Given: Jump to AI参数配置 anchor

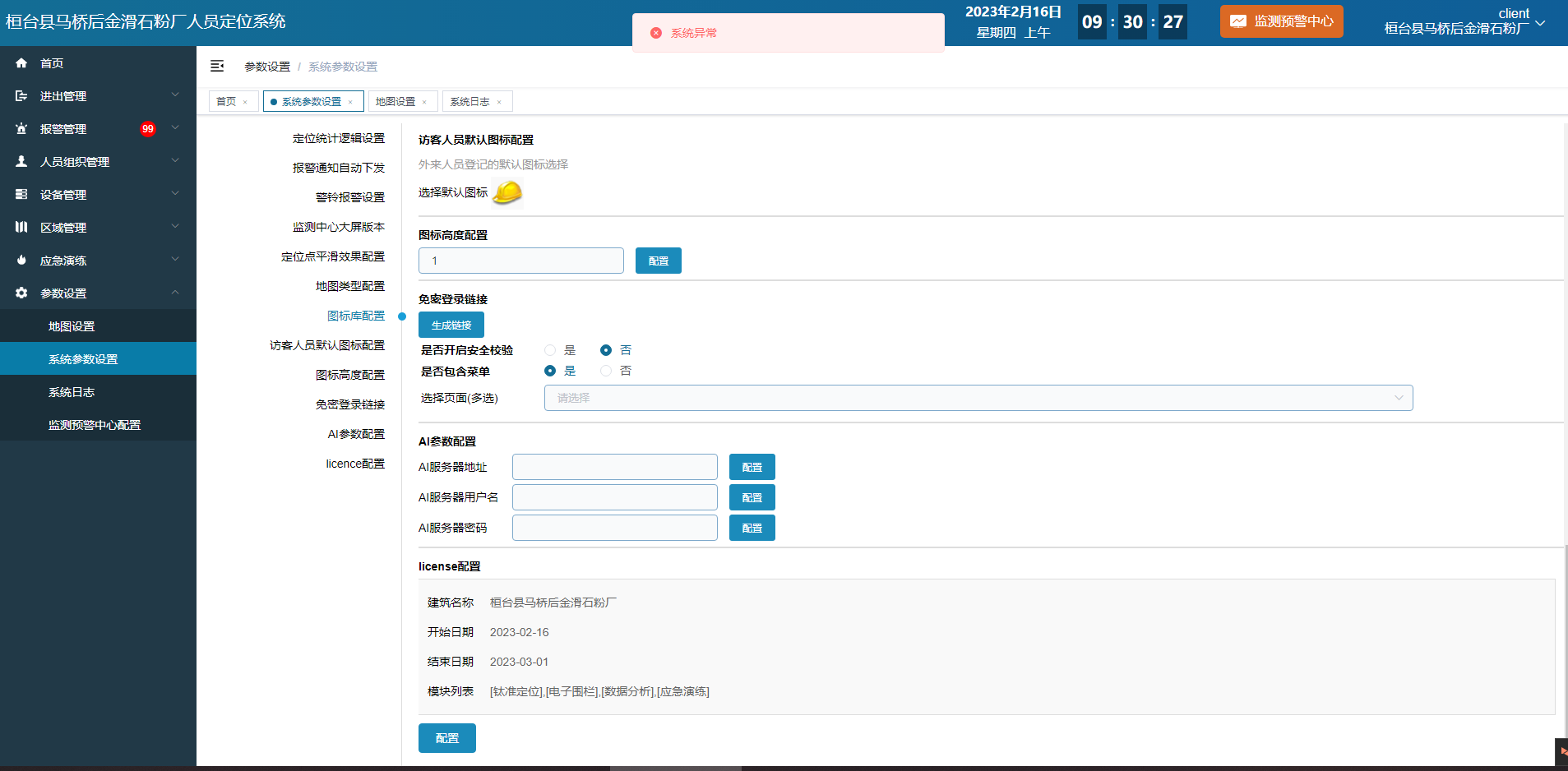Looking at the screenshot, I should click(x=356, y=434).
